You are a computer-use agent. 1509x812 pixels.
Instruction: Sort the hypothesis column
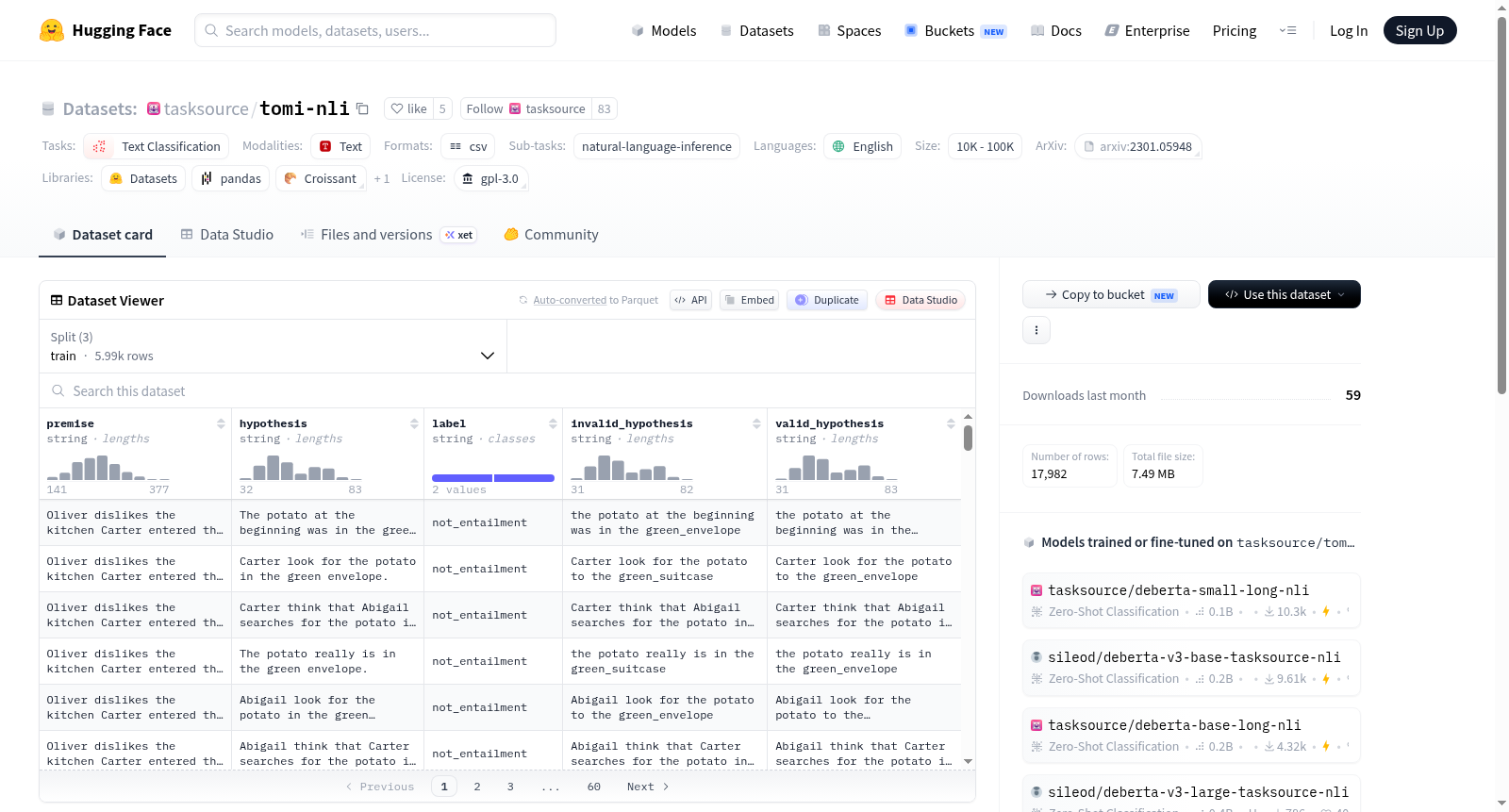(414, 423)
